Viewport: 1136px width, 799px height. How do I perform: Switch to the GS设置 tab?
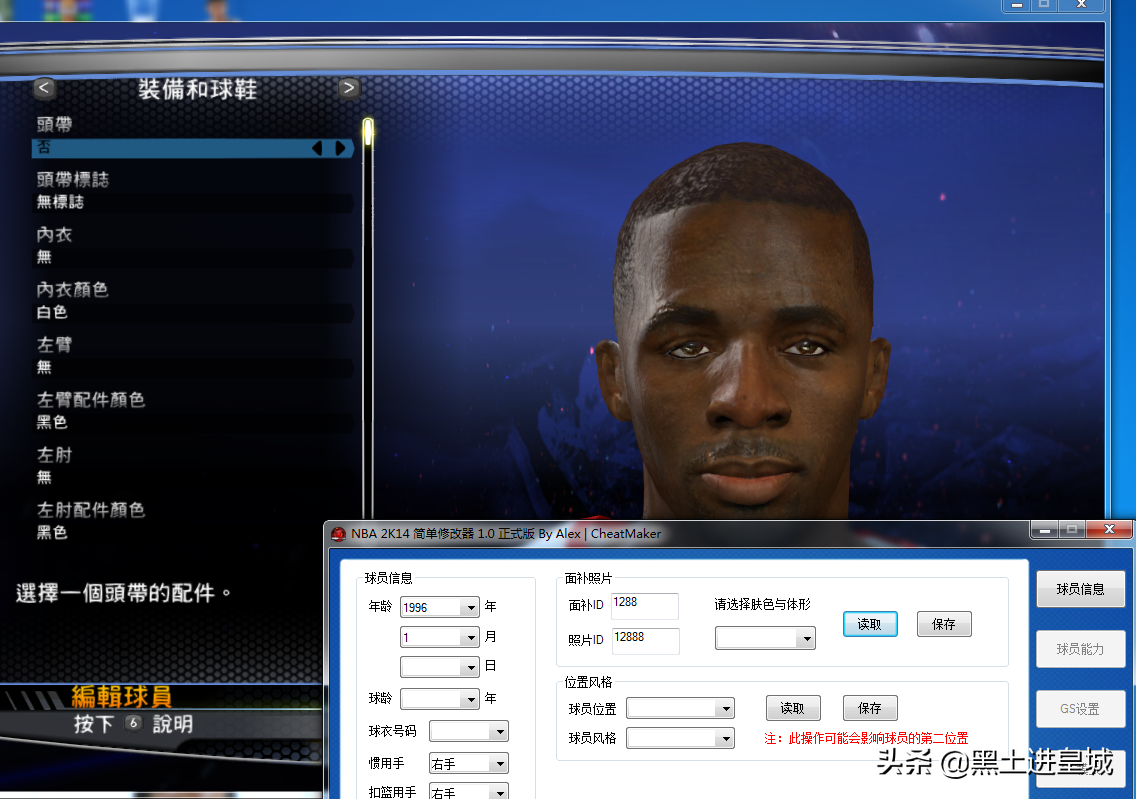pos(1081,708)
